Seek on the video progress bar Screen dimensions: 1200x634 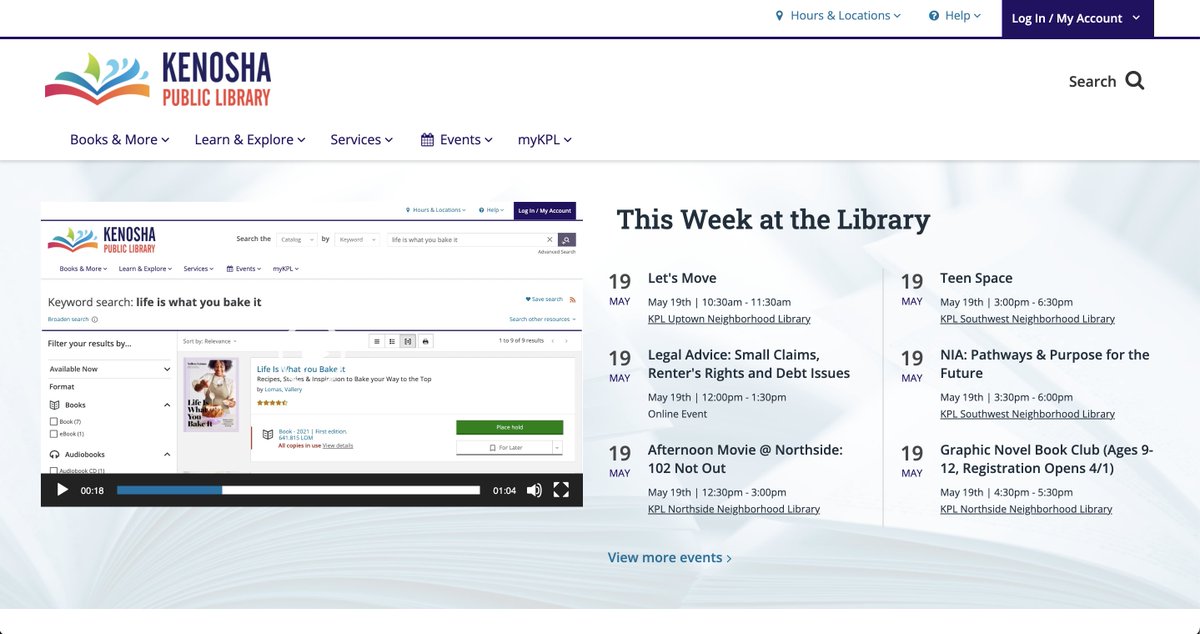point(299,490)
